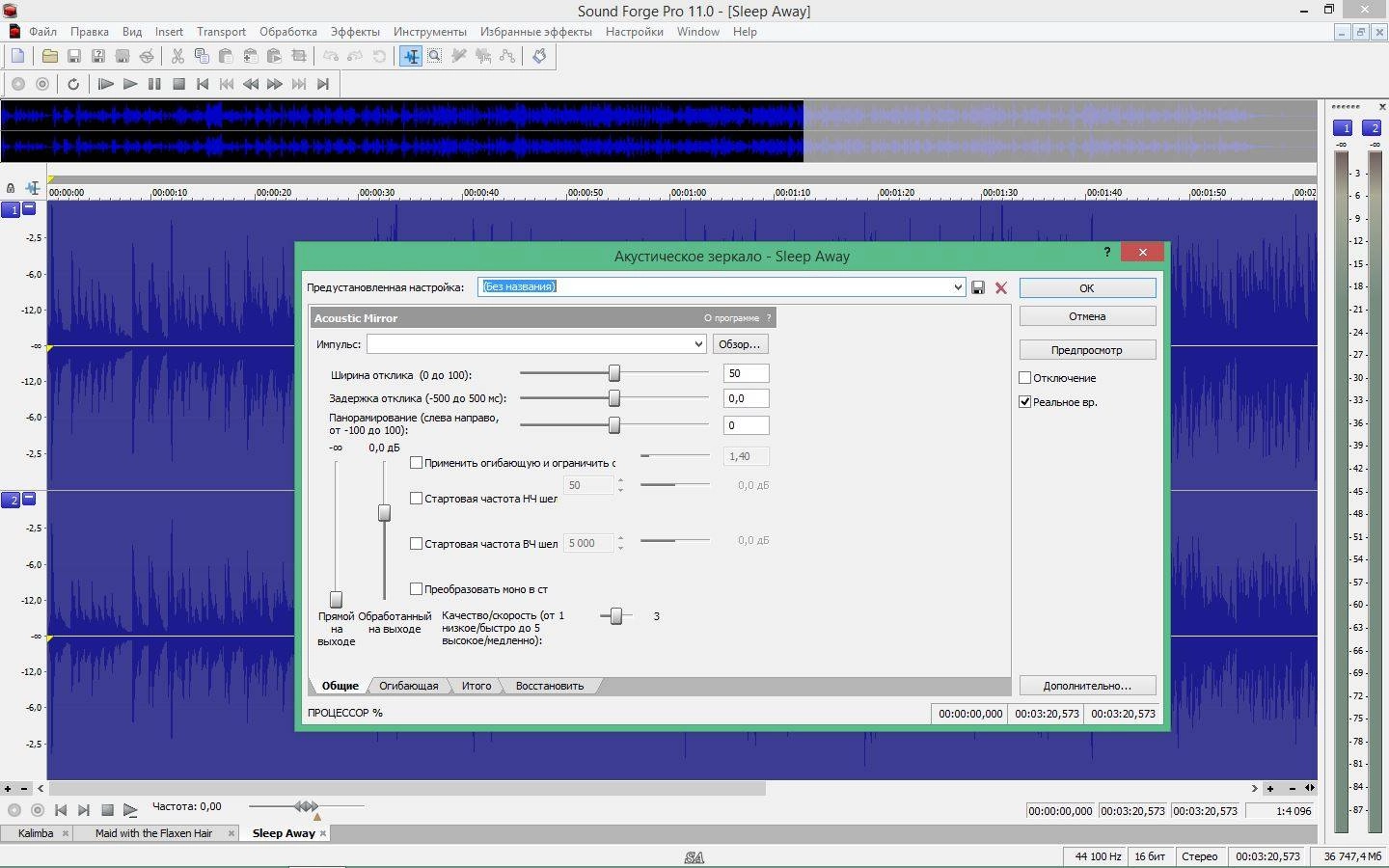Enable the Отключение bypass checkbox
The height and width of the screenshot is (868, 1389).
(1025, 378)
